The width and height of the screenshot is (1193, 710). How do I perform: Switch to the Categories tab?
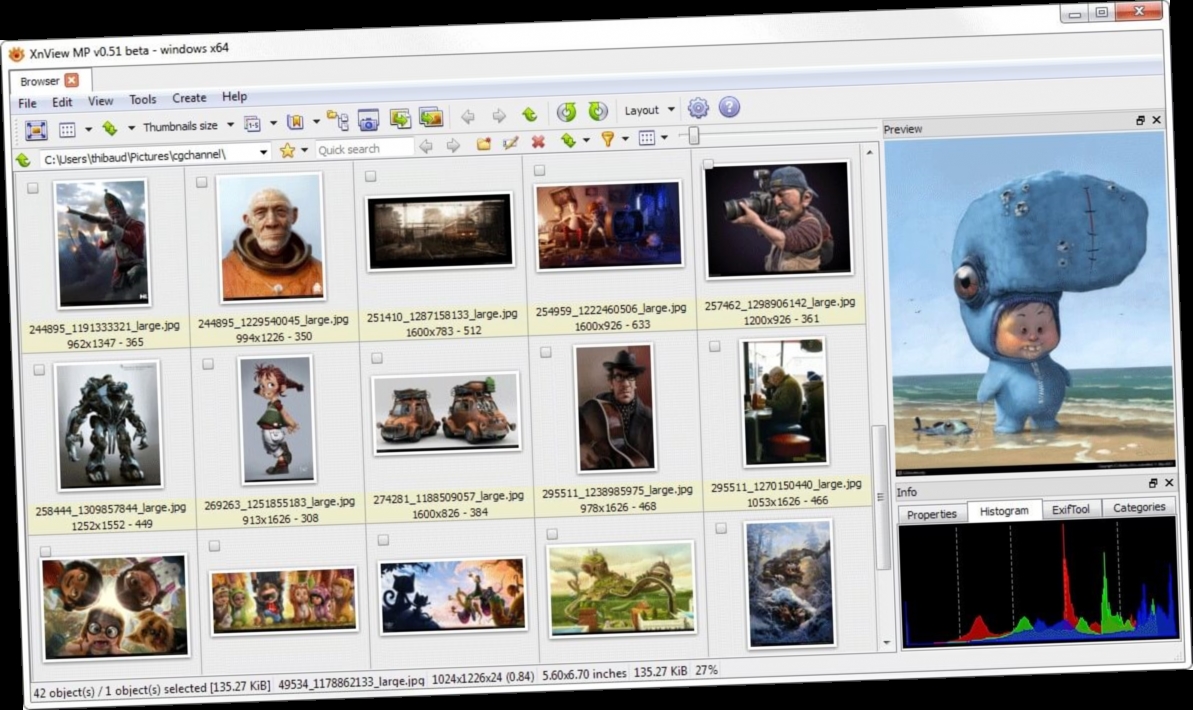click(1138, 507)
